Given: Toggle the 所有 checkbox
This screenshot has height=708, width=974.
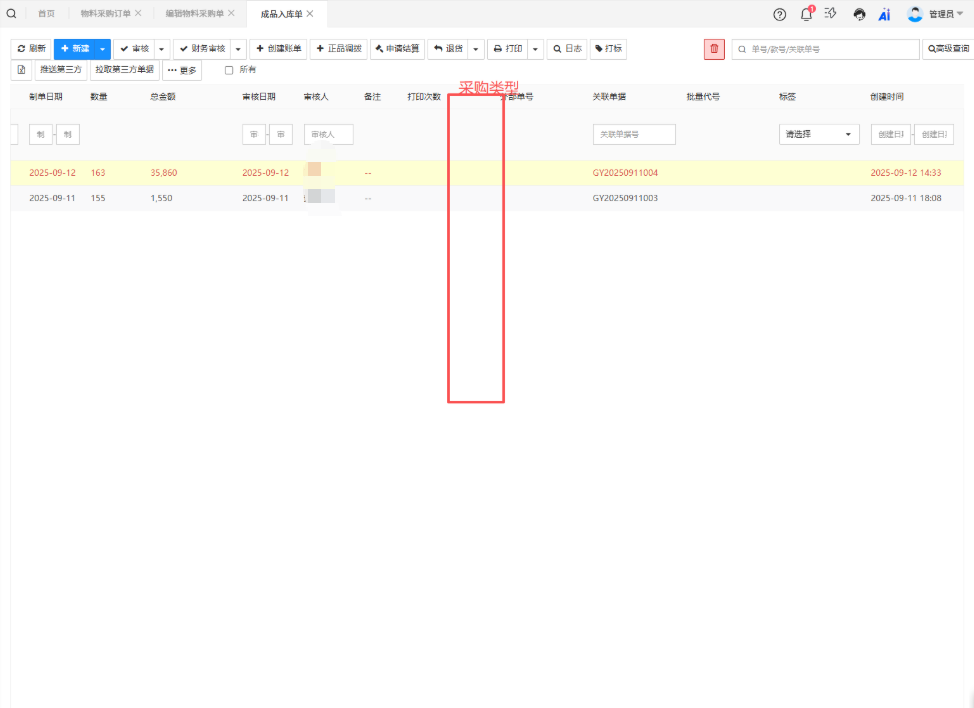Looking at the screenshot, I should coord(229,70).
